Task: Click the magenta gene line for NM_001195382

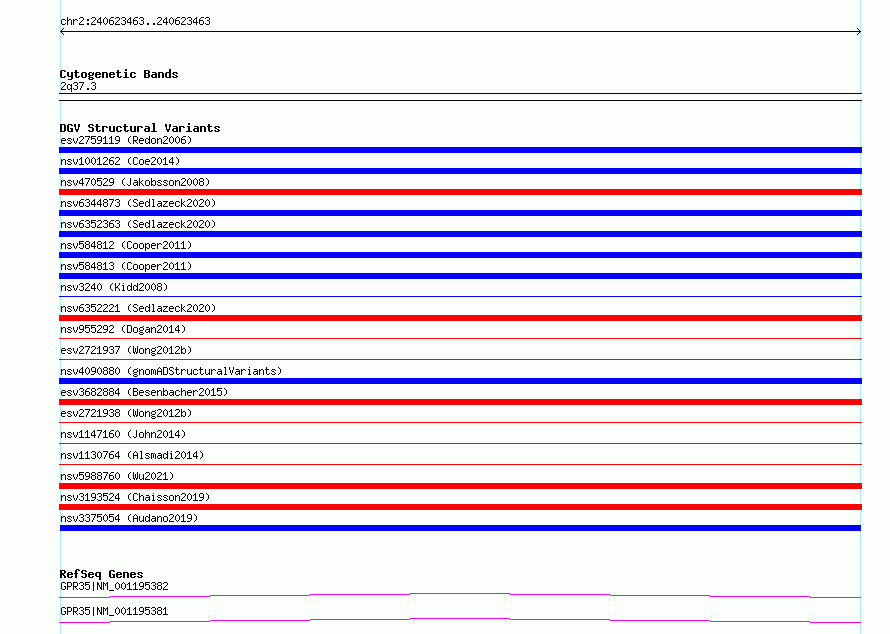Action: pyautogui.click(x=460, y=594)
